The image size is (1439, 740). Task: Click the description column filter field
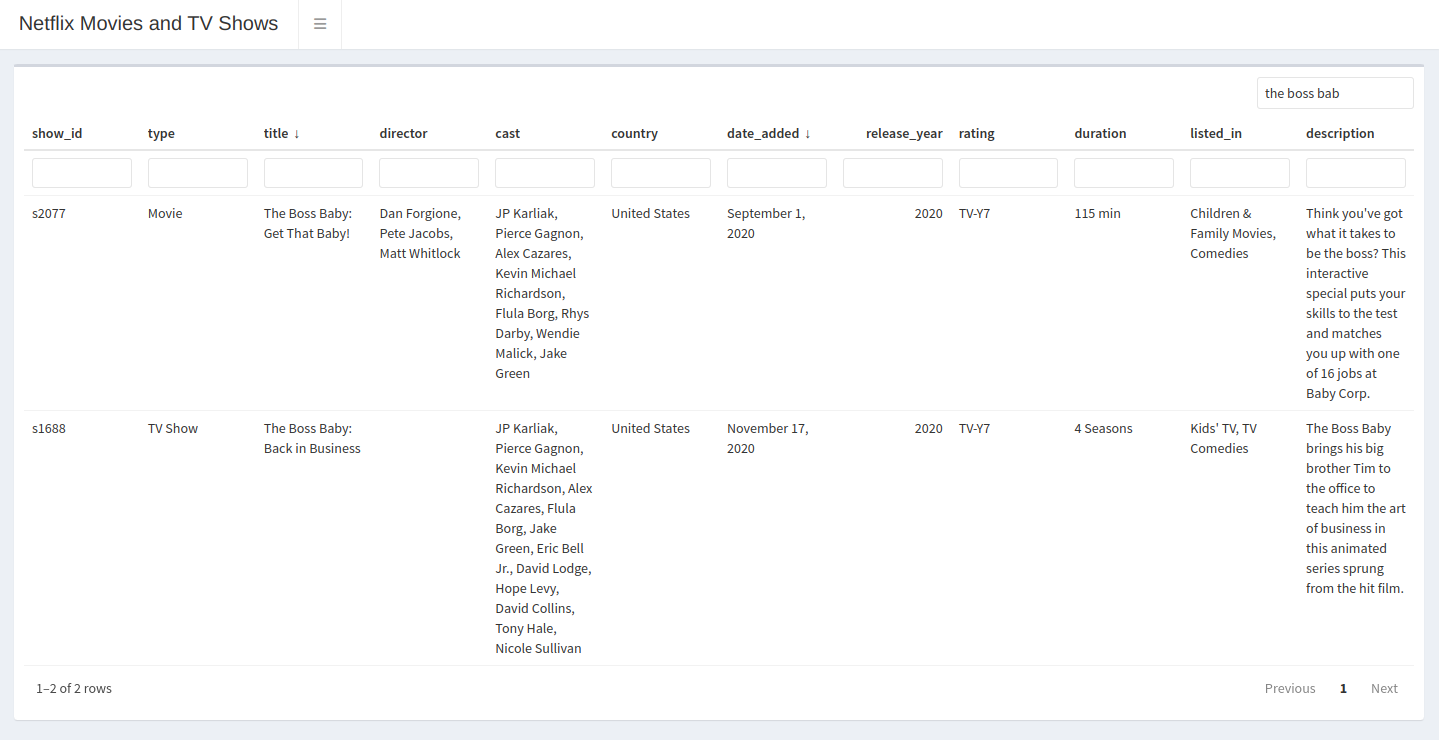(1356, 173)
